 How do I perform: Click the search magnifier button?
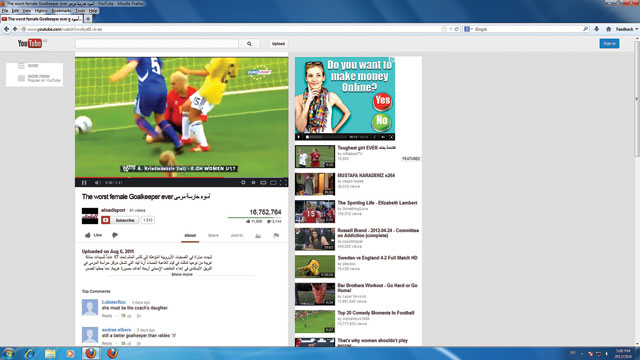pyautogui.click(x=249, y=44)
